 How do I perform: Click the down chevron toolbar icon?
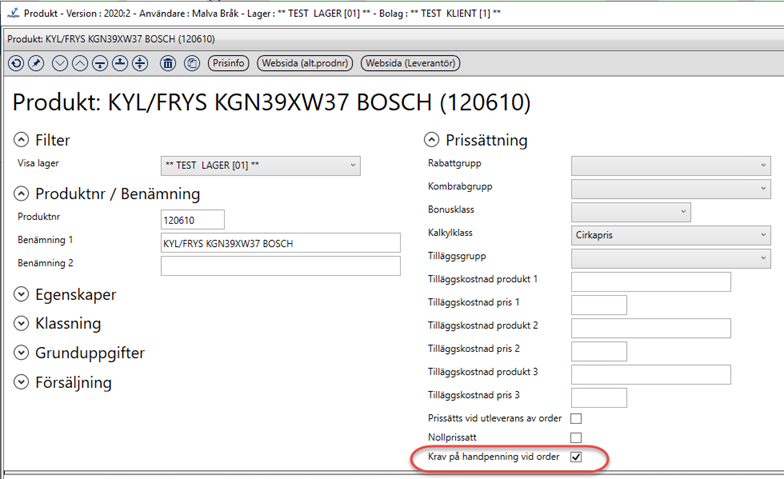pyautogui.click(x=60, y=63)
